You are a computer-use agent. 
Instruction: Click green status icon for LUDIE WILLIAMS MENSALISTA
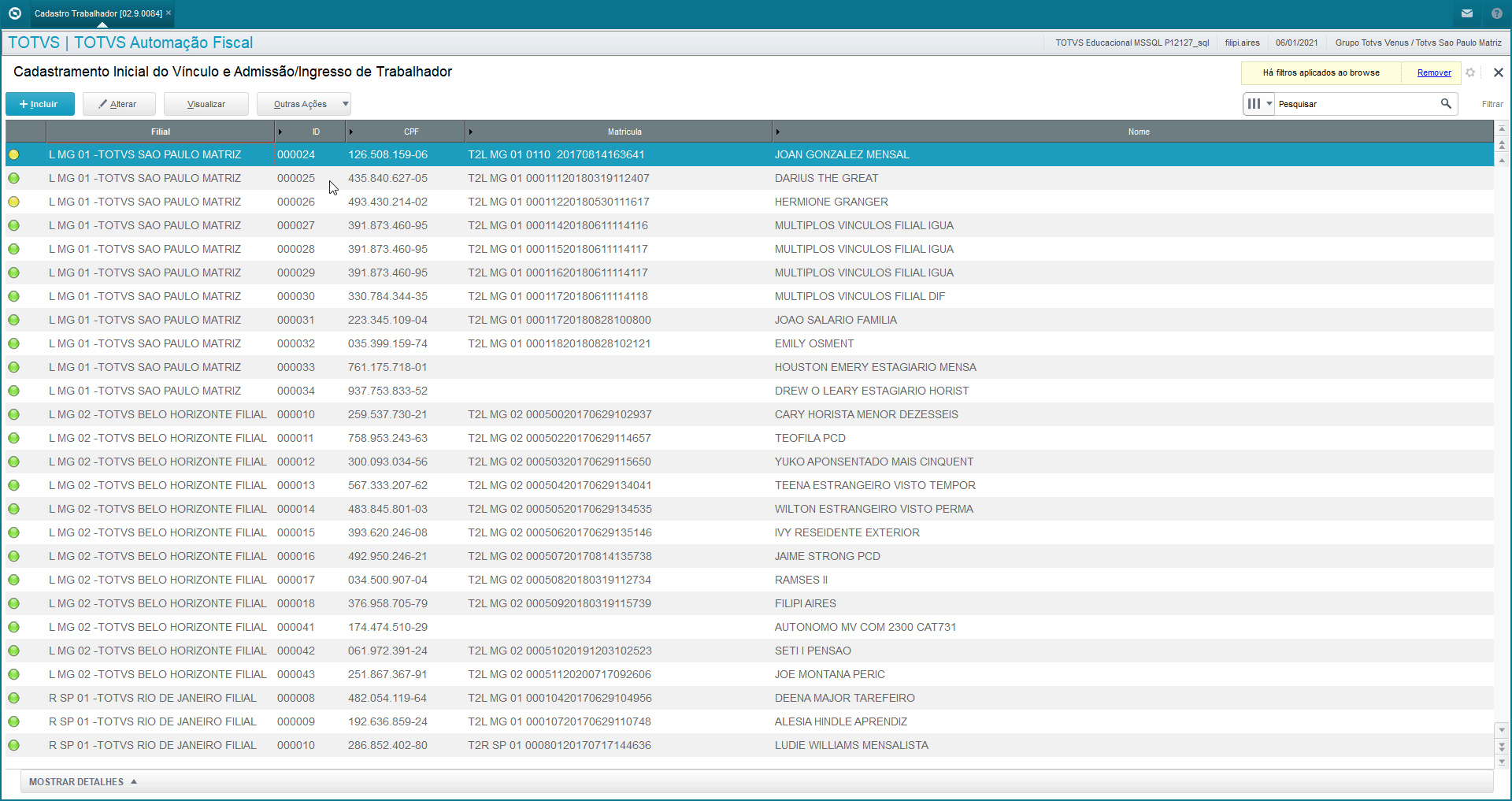click(x=14, y=745)
